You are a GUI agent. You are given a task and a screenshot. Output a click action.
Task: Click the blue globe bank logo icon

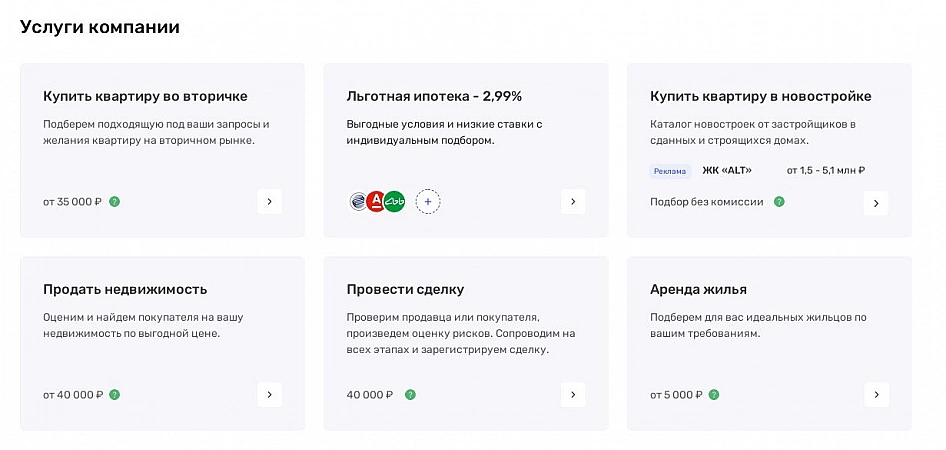pyautogui.click(x=358, y=201)
